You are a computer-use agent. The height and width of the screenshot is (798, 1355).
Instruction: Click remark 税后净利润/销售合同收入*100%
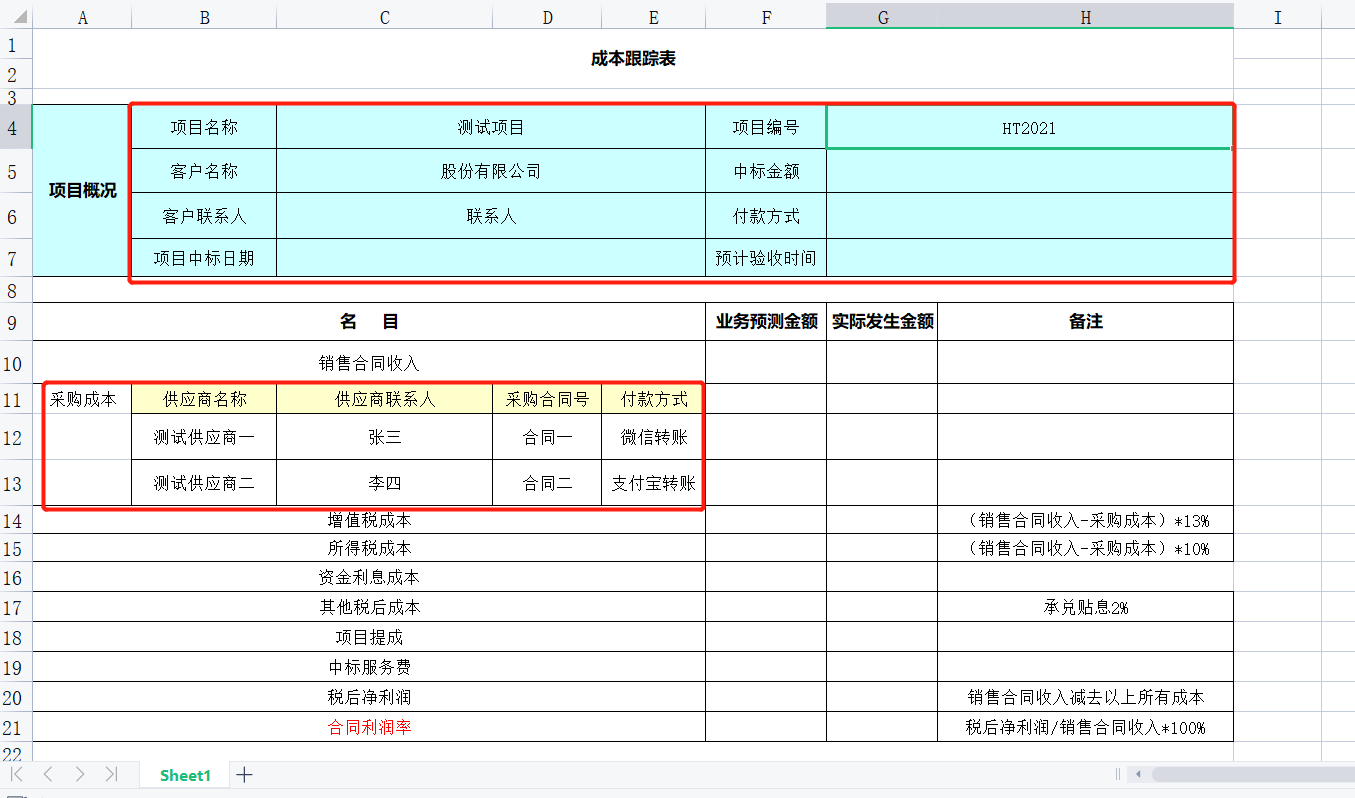[x=1086, y=727]
